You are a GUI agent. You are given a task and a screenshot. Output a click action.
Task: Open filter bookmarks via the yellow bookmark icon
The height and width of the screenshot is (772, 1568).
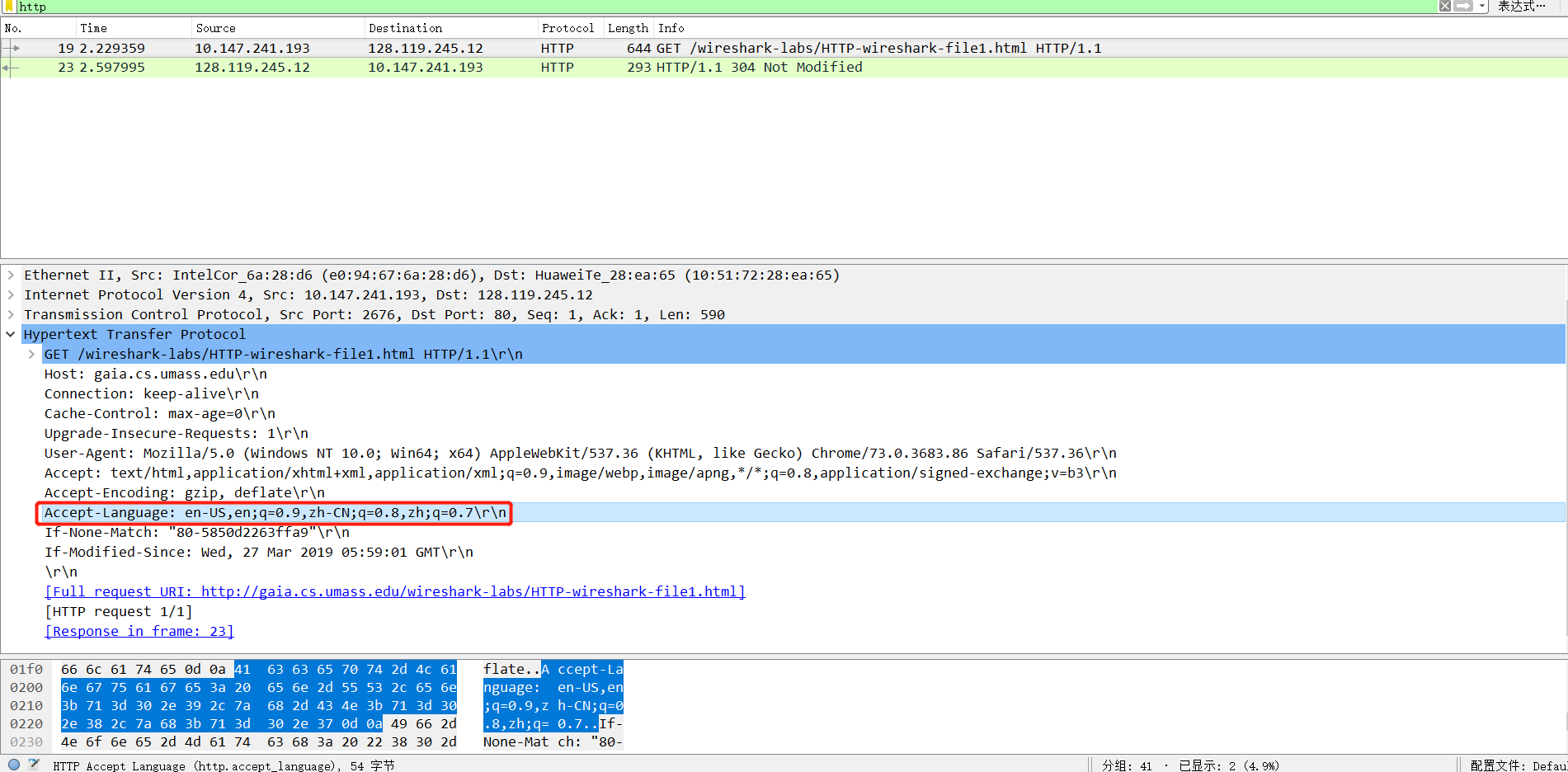point(7,6)
